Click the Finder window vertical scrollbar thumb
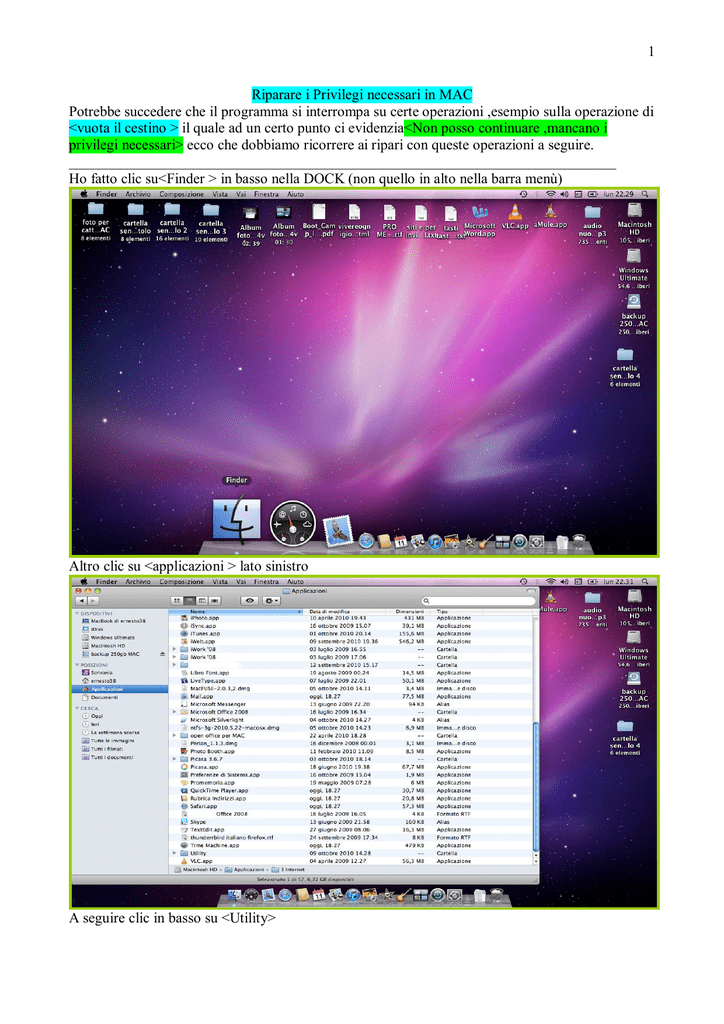The image size is (724, 1024). click(536, 787)
